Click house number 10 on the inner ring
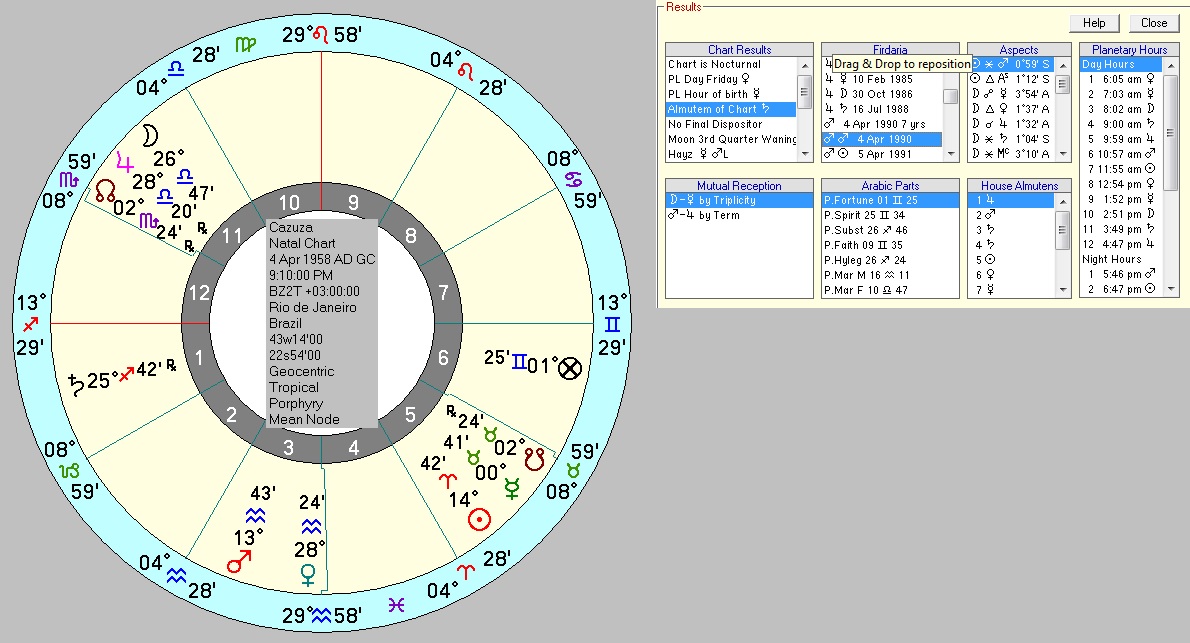 (289, 203)
